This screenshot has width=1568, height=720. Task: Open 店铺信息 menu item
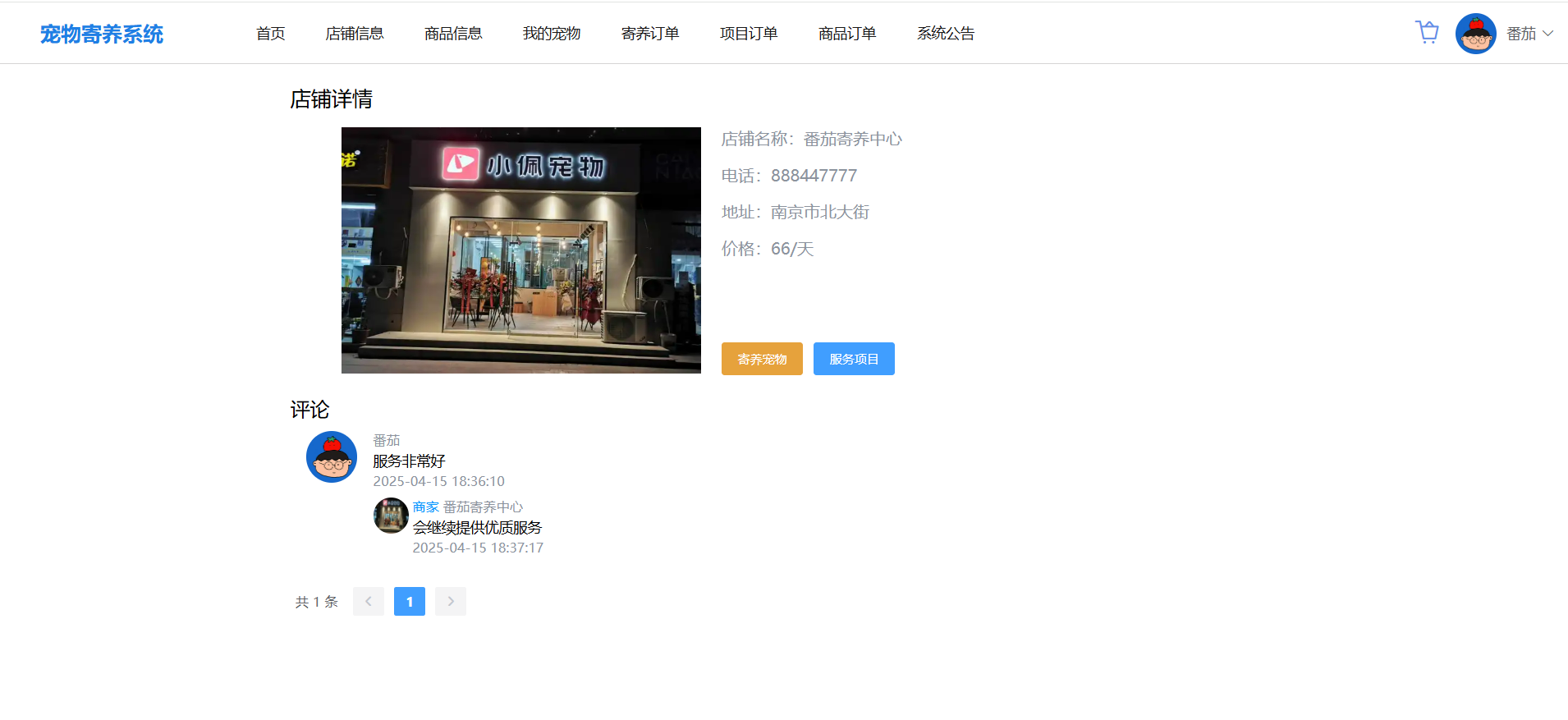click(355, 34)
